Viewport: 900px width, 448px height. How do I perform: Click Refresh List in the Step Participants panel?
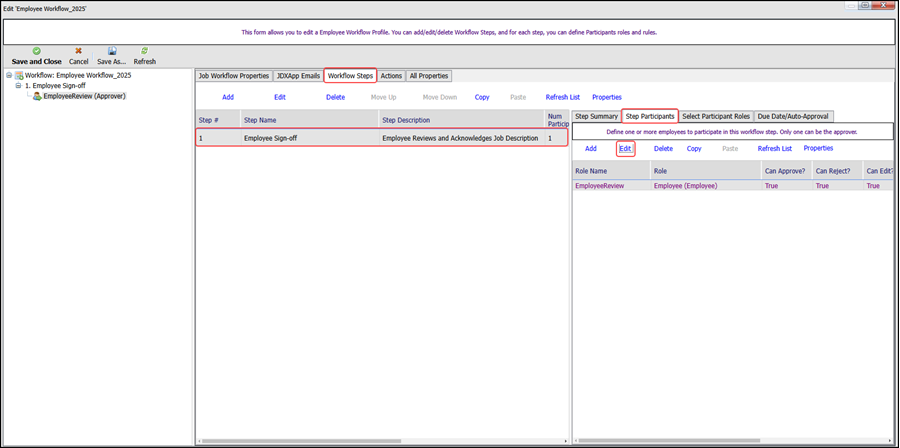[774, 148]
